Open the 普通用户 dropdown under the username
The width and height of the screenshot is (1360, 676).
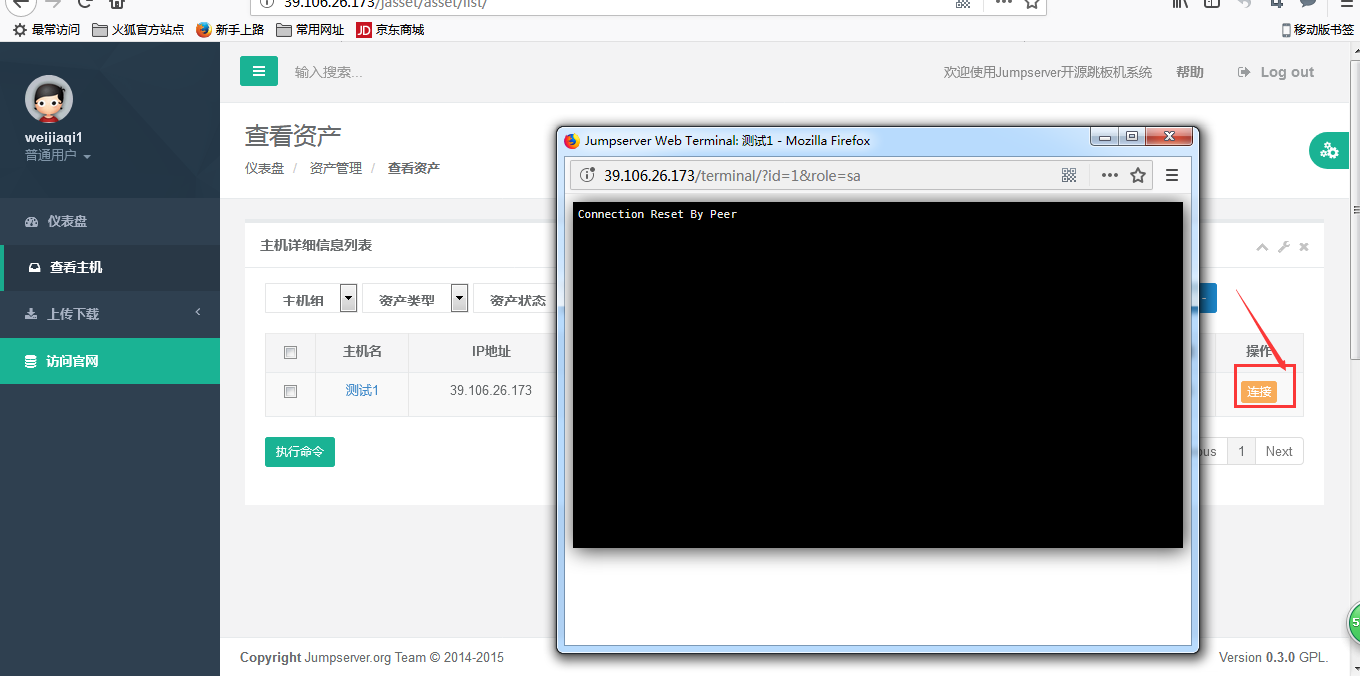point(58,156)
